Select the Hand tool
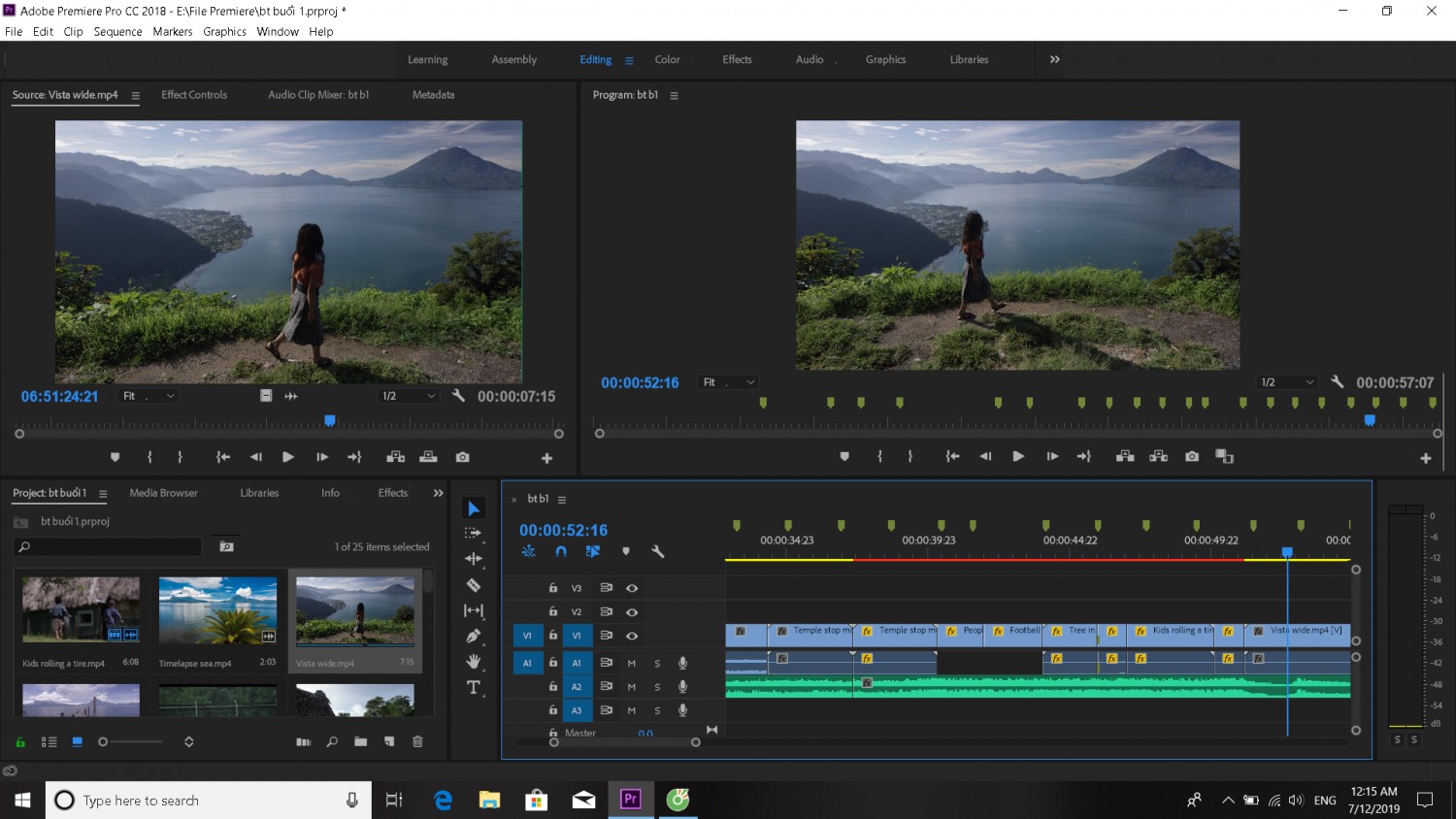 (x=474, y=662)
